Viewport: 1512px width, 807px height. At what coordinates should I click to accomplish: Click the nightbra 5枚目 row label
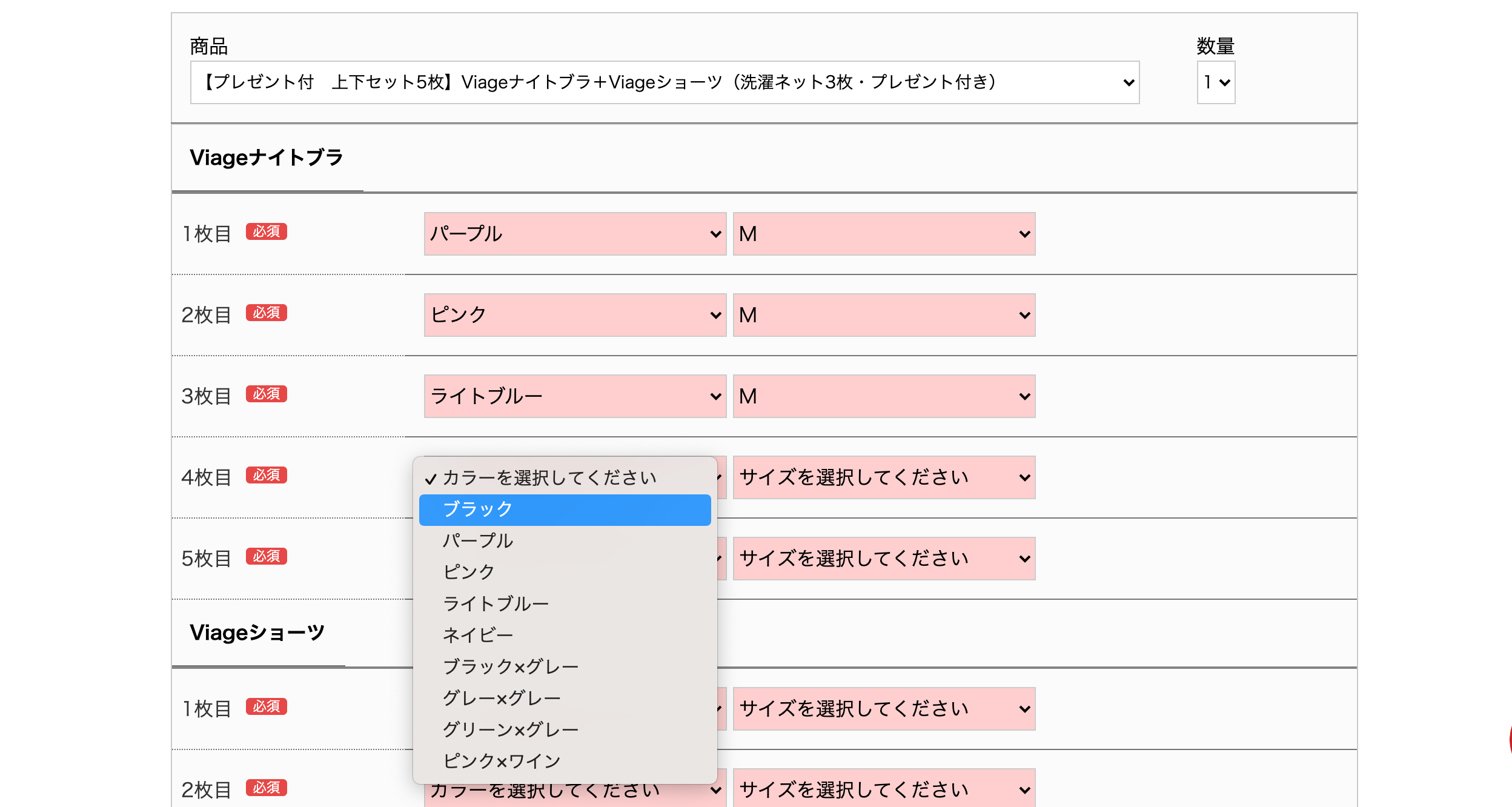(207, 559)
